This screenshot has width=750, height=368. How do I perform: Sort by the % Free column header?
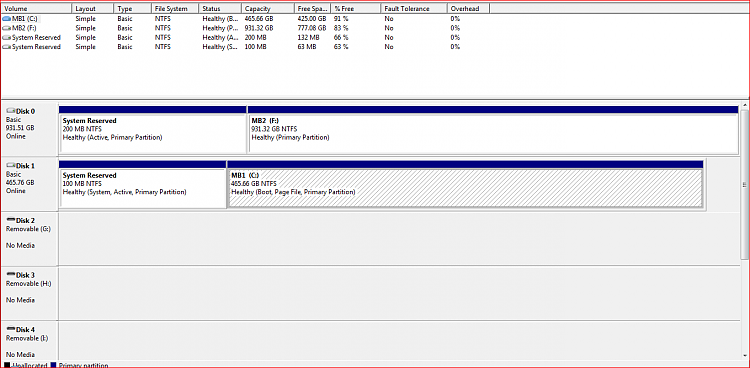pyautogui.click(x=356, y=9)
